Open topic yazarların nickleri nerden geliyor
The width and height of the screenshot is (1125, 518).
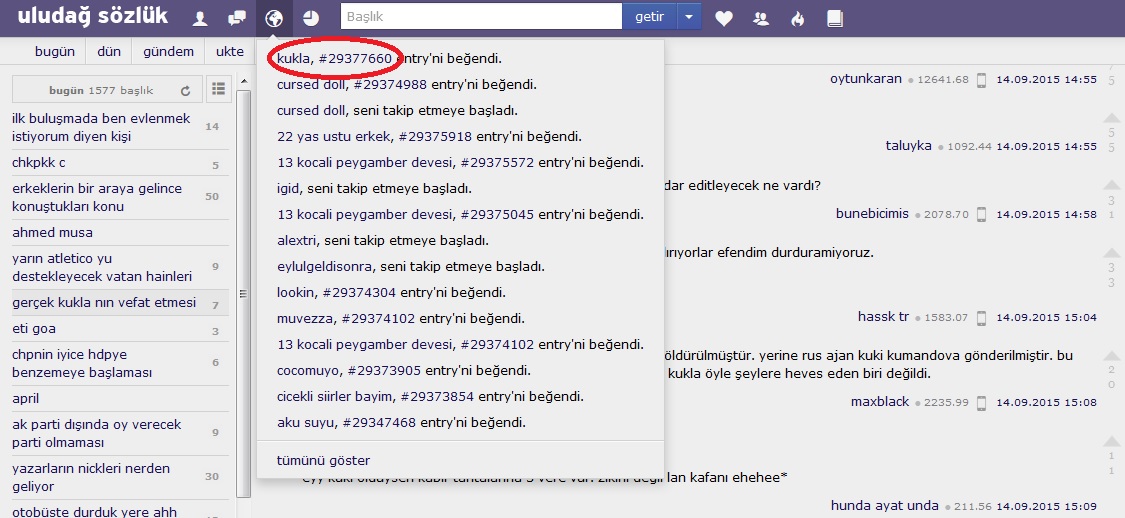tap(91, 477)
